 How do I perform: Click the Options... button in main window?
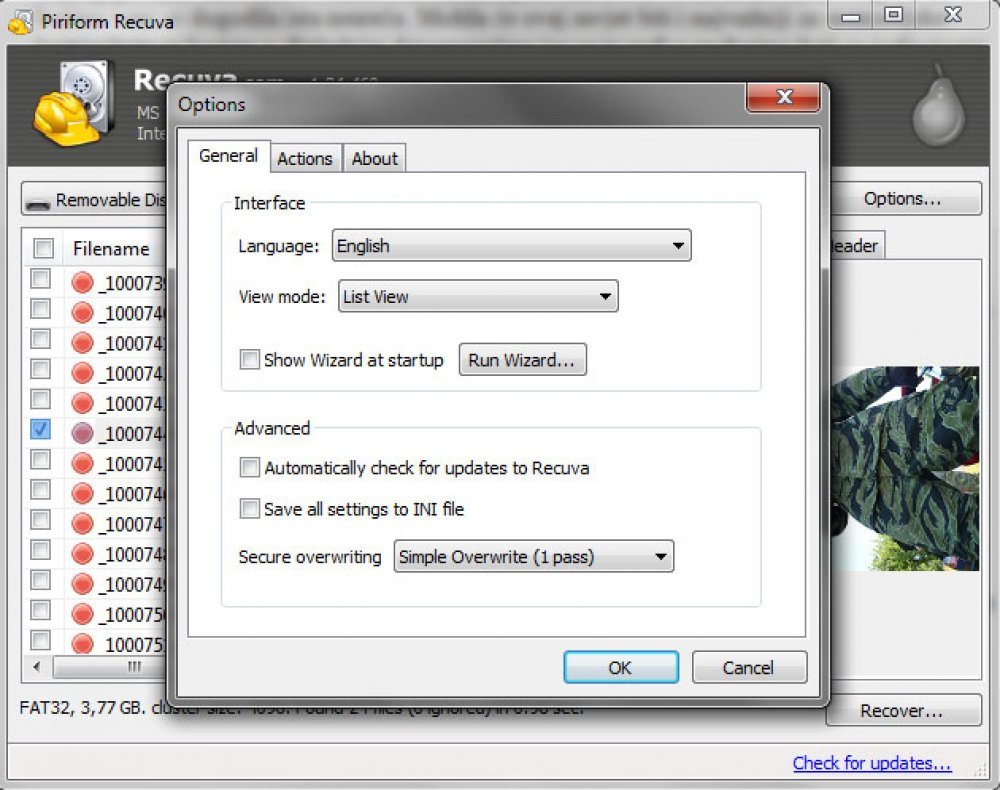(x=905, y=198)
